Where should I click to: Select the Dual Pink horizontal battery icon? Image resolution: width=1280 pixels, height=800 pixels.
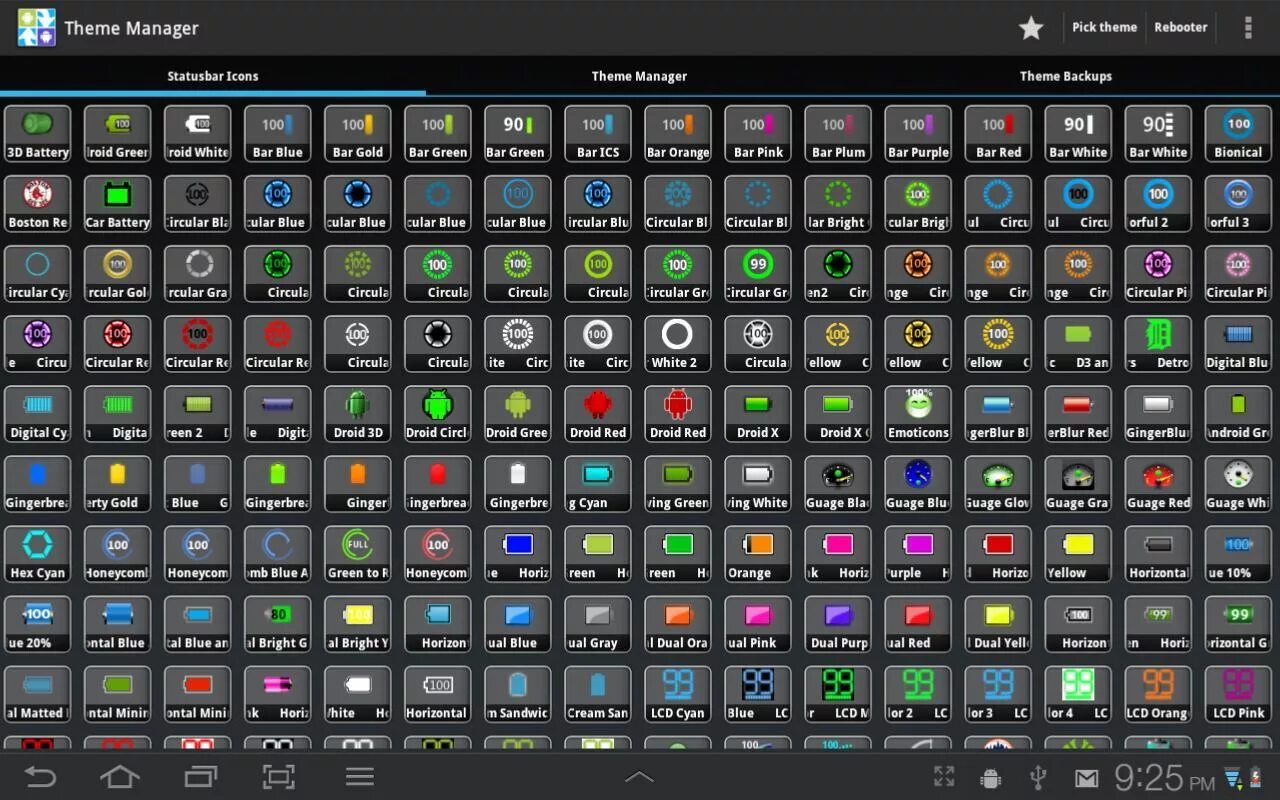758,624
